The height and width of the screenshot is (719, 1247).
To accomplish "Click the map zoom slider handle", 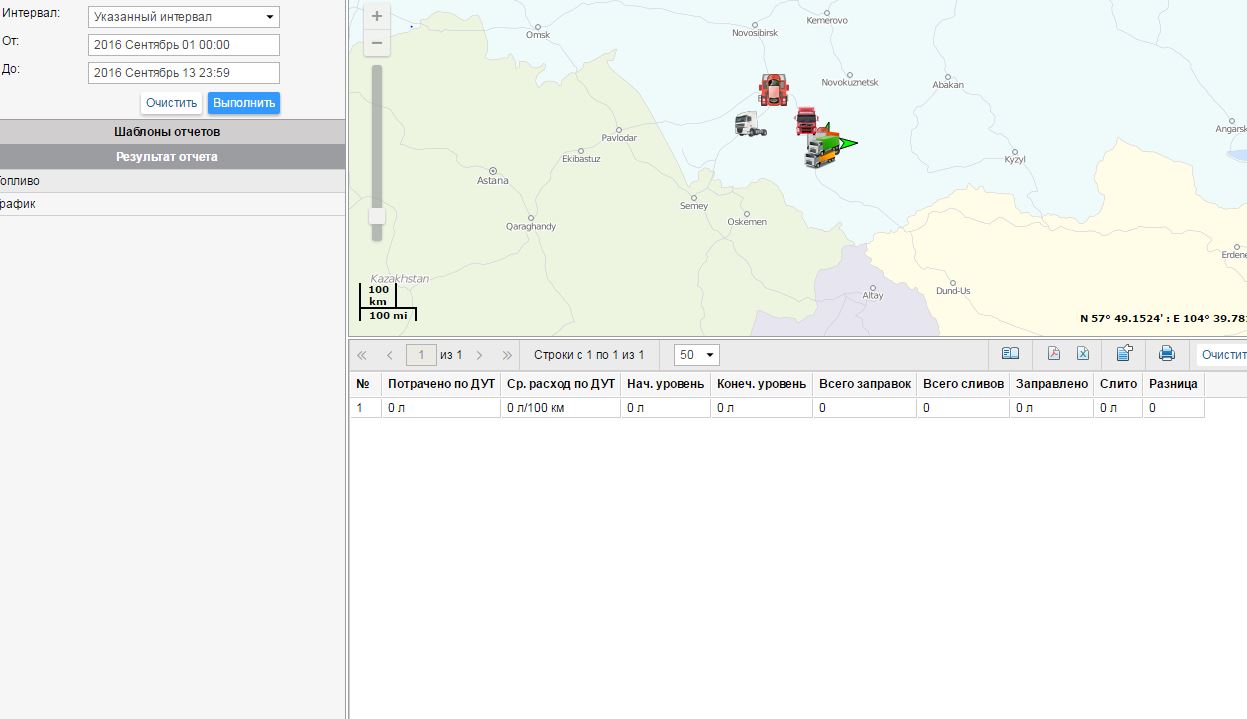I will 377,216.
